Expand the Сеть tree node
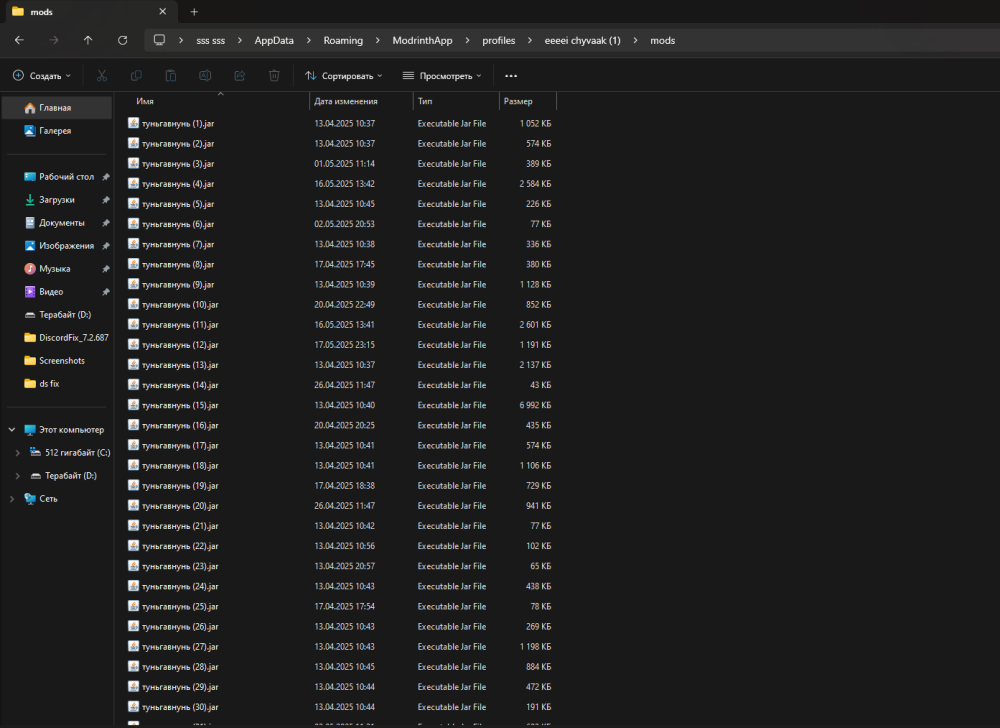 coord(11,499)
